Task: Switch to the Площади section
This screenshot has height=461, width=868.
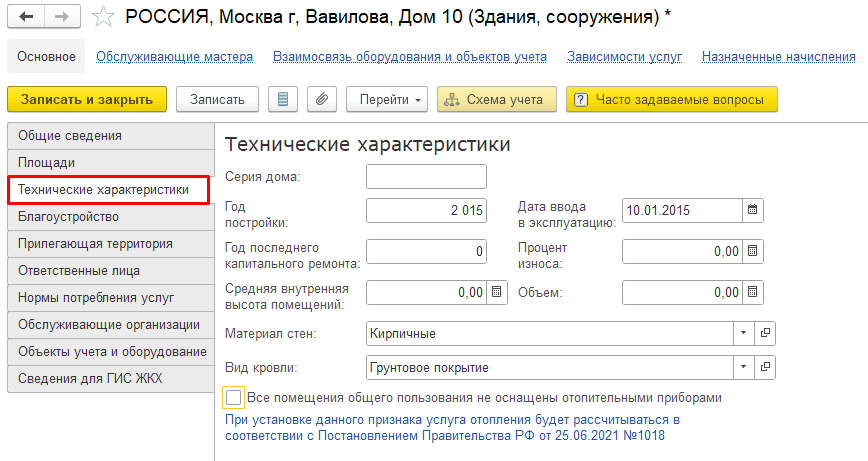Action: pos(111,163)
